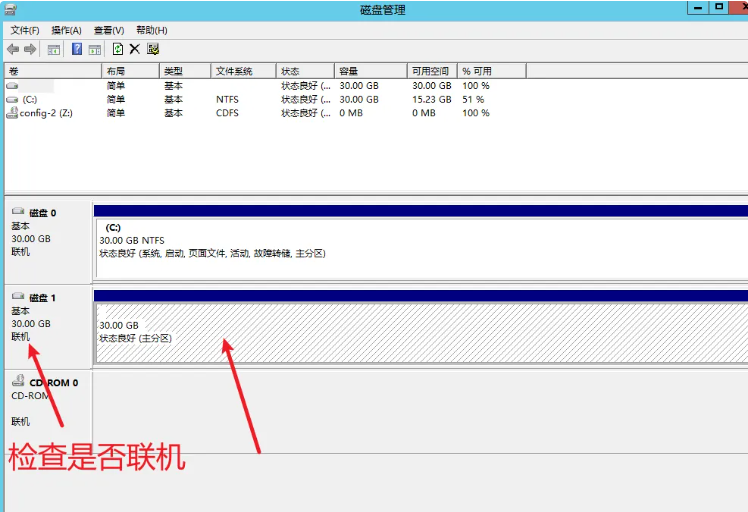Open the 文件(F) menu

click(25, 30)
